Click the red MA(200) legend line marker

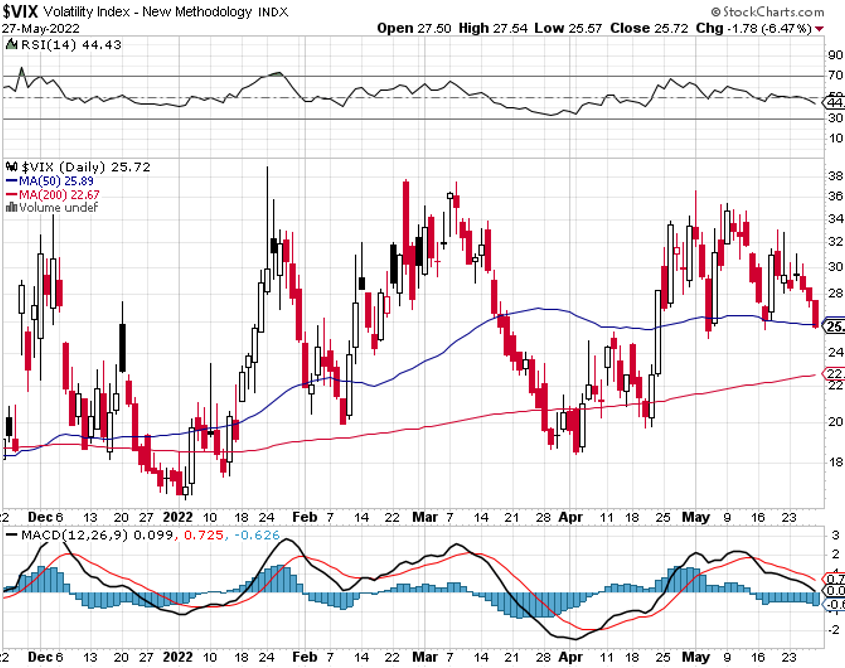pyautogui.click(x=11, y=193)
